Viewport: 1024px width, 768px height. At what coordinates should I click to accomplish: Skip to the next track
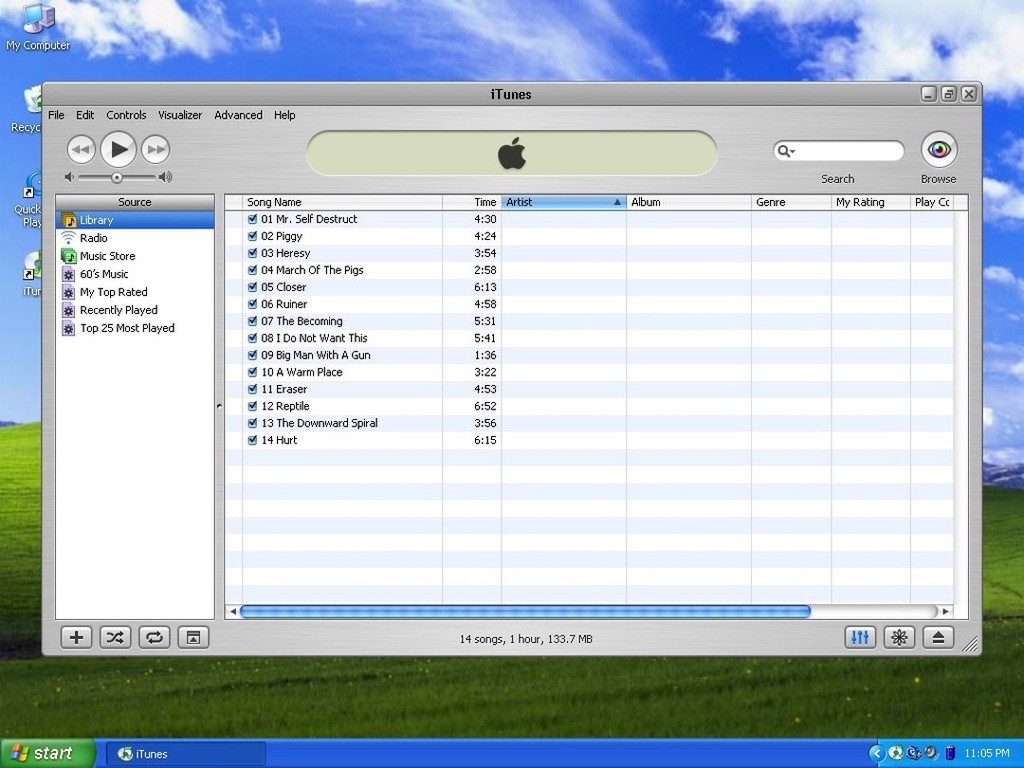[x=155, y=150]
